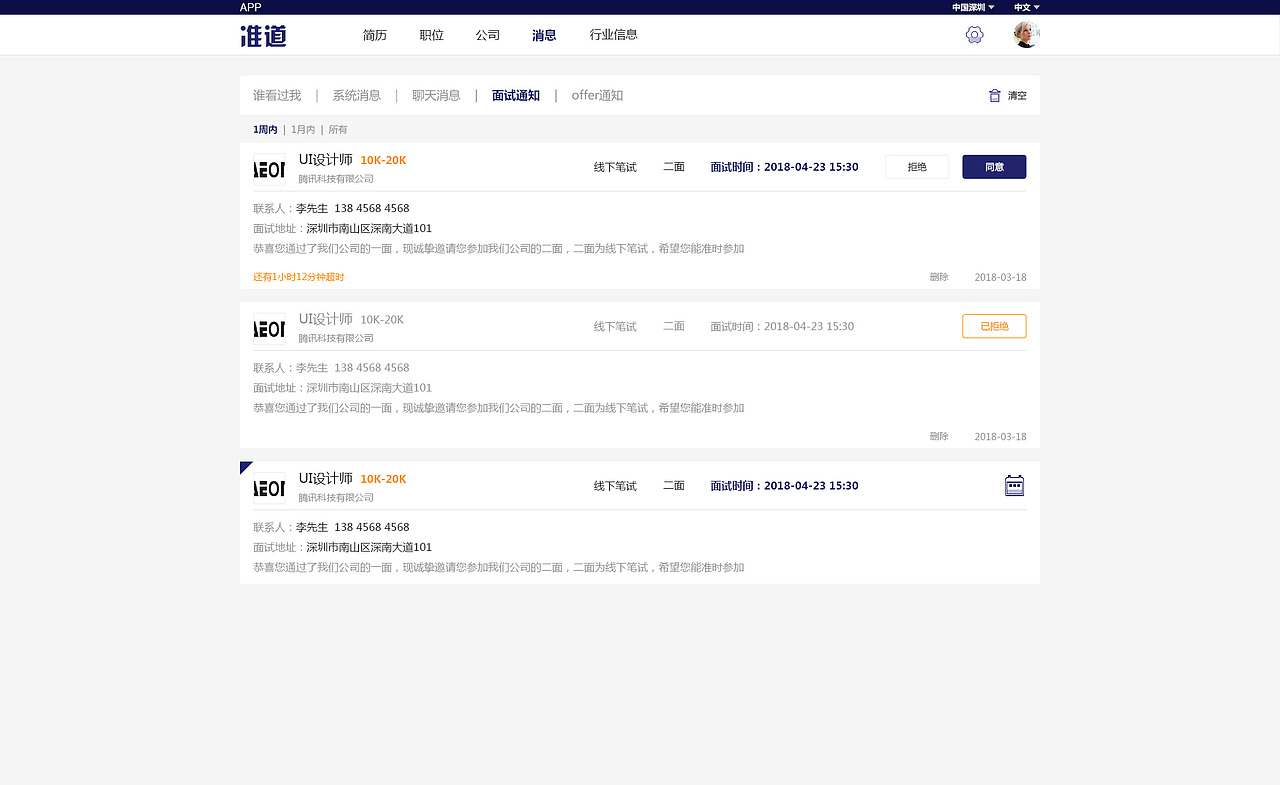Click the 腾讯科技 company logo on the first card
Viewport: 1280px width, 785px height.
click(x=269, y=167)
